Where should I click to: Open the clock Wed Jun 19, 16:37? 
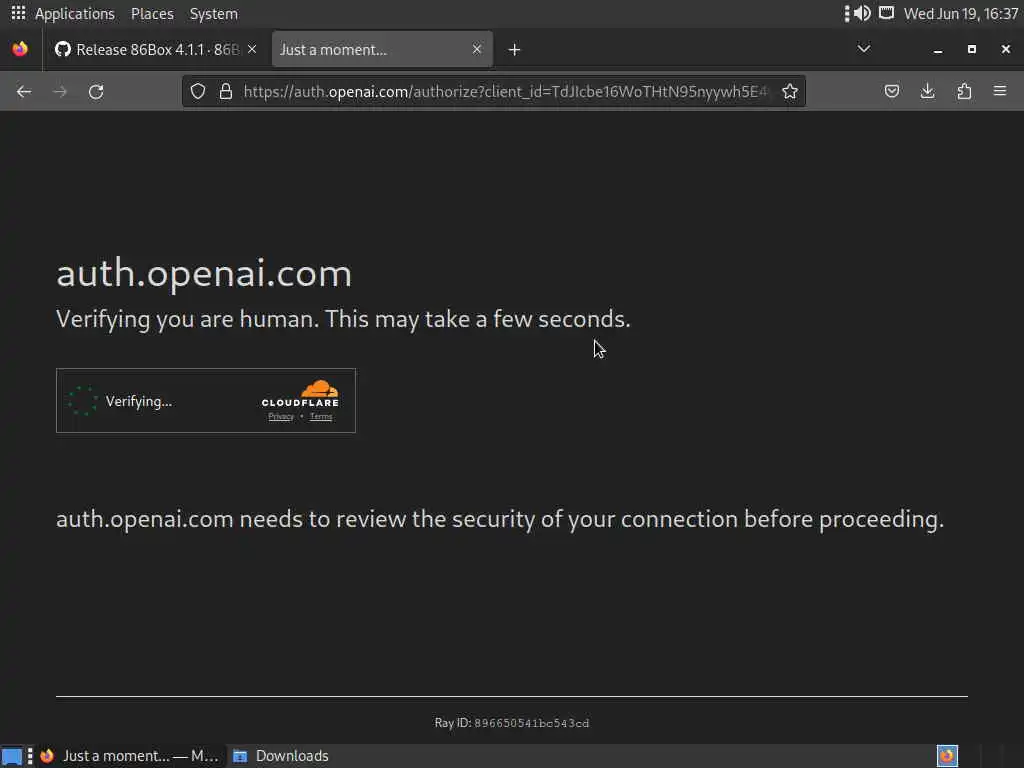961,14
